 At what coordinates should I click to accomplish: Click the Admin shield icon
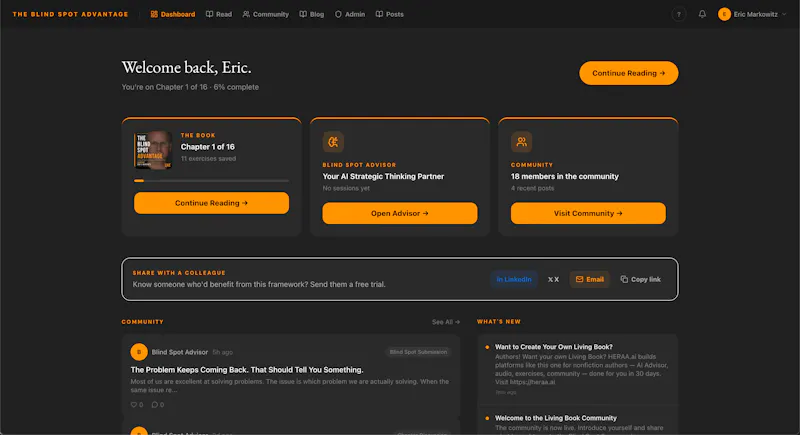point(338,14)
